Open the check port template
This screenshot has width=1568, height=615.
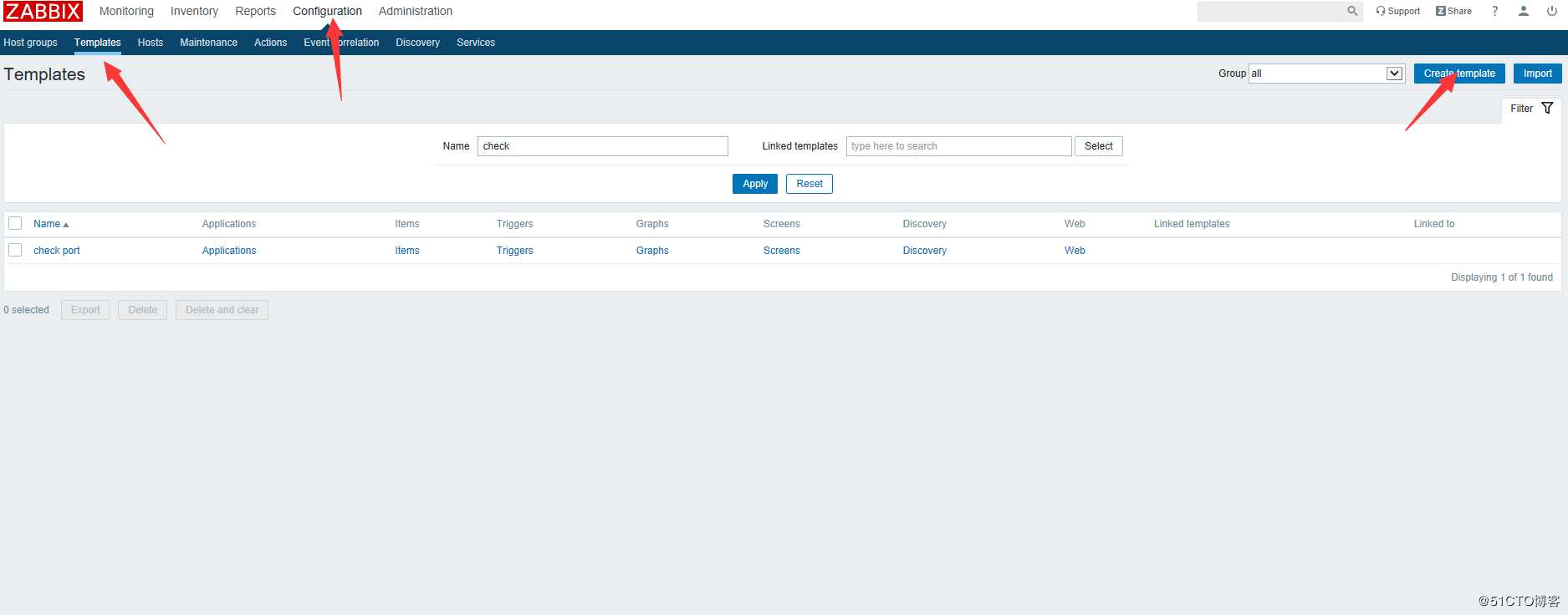coord(57,251)
